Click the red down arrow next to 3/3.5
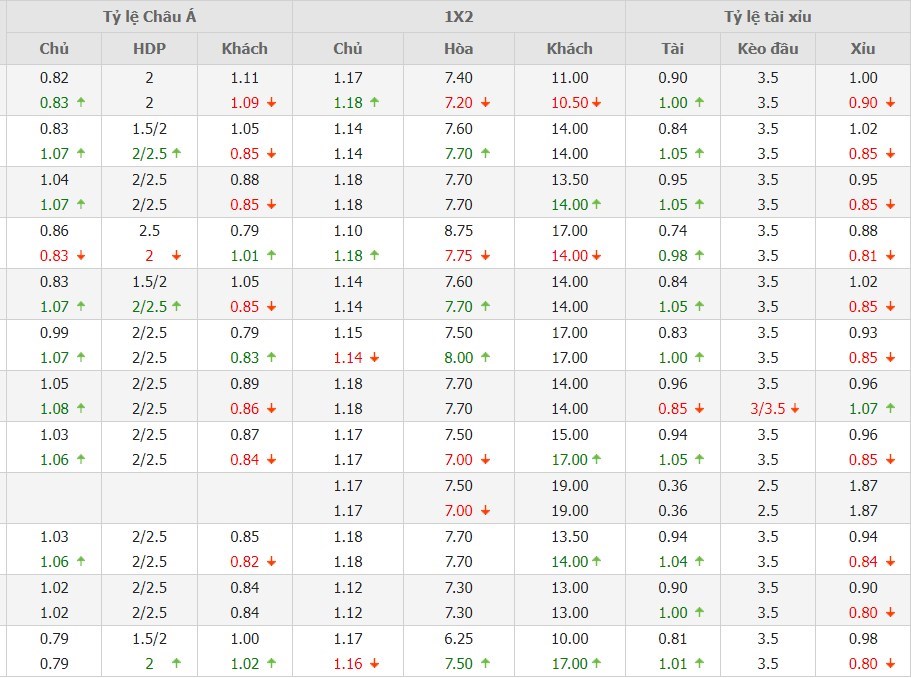Viewport: 911px width, 678px height. [795, 408]
